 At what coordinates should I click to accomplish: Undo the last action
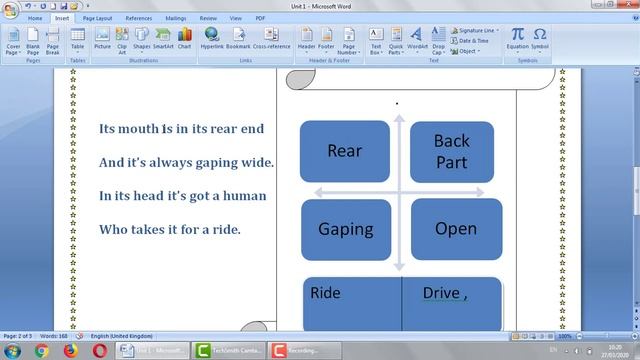[28, 6]
